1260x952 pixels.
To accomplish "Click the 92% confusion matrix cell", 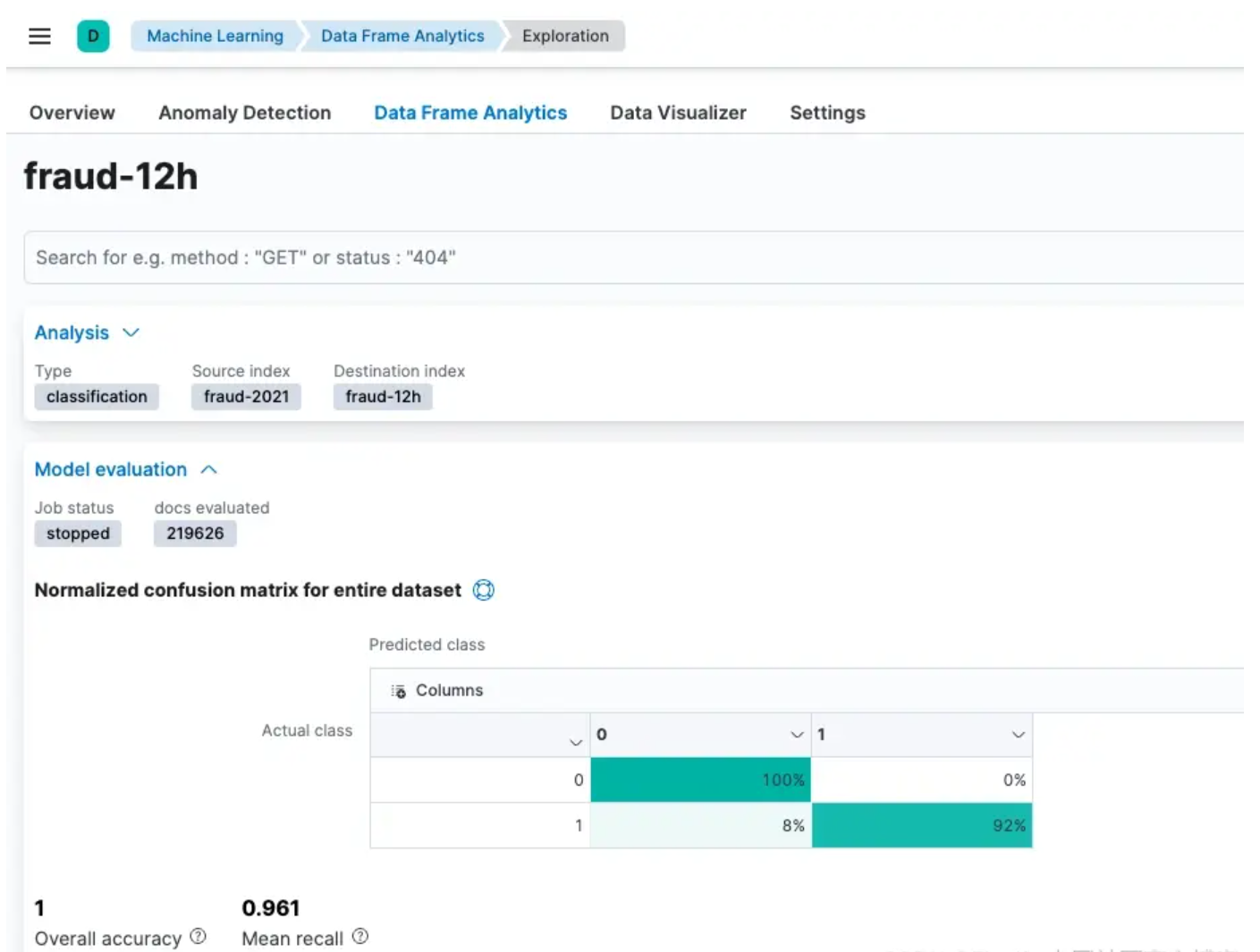I will (922, 825).
